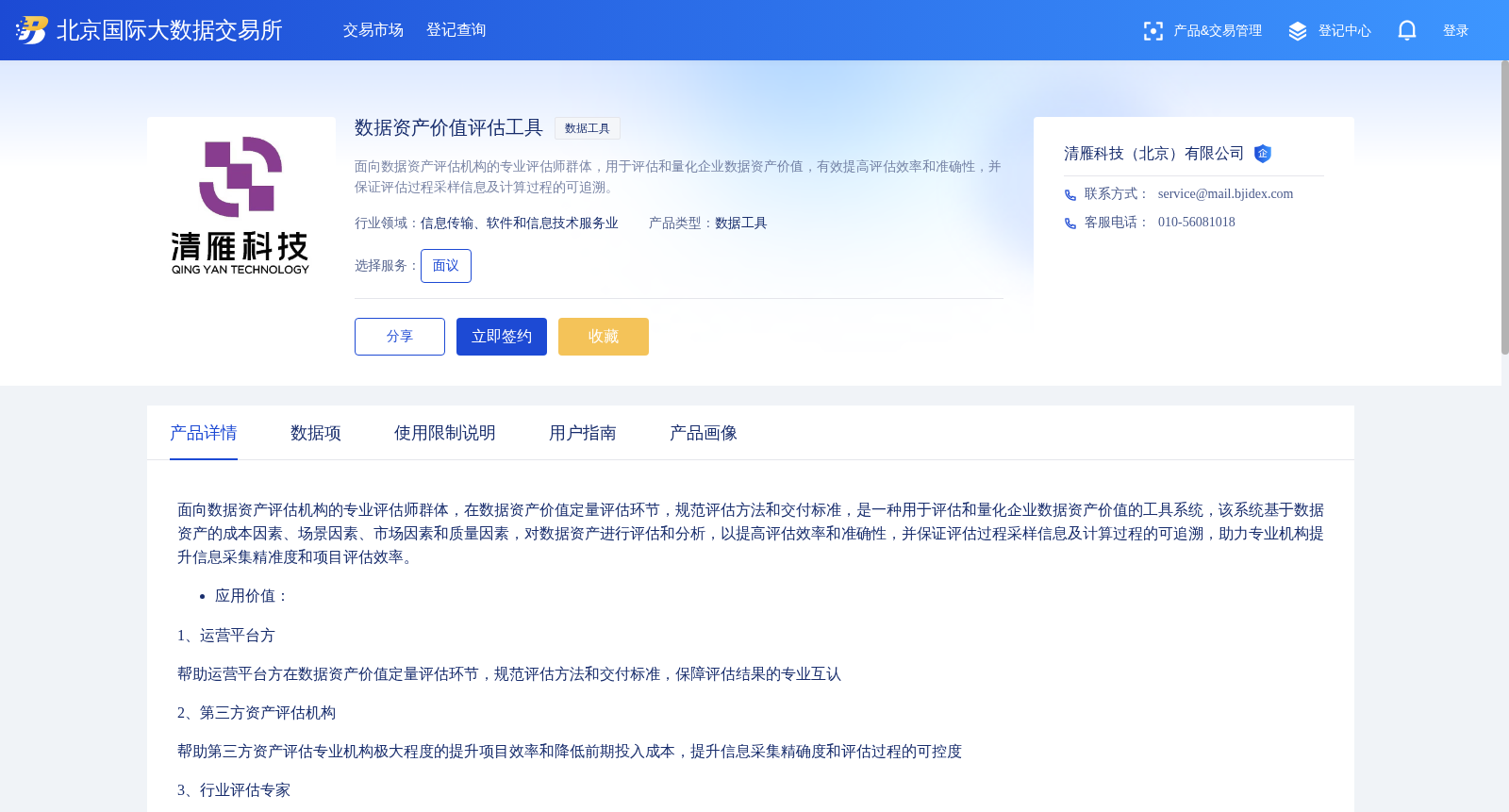Click the 数据工具 tag badge

click(x=588, y=128)
